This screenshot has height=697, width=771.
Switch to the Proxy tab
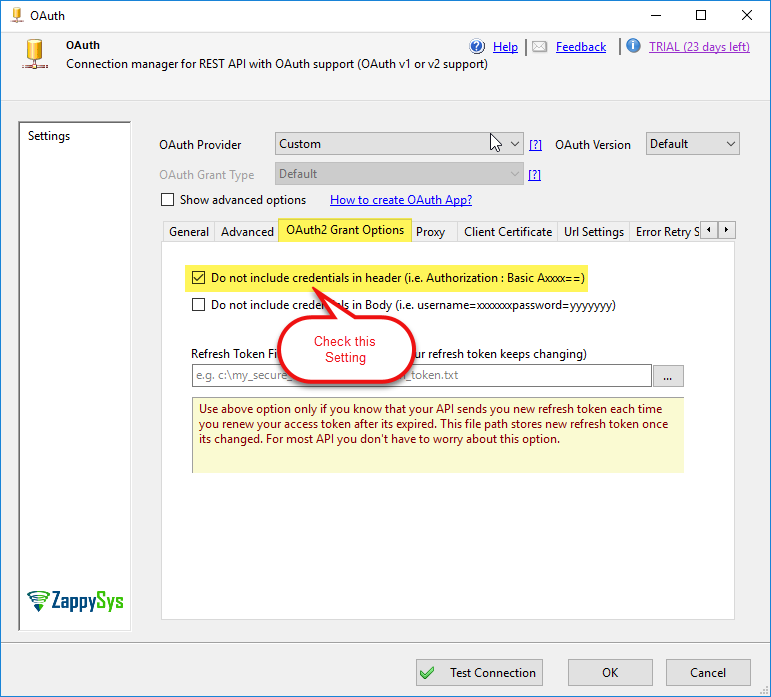click(430, 231)
